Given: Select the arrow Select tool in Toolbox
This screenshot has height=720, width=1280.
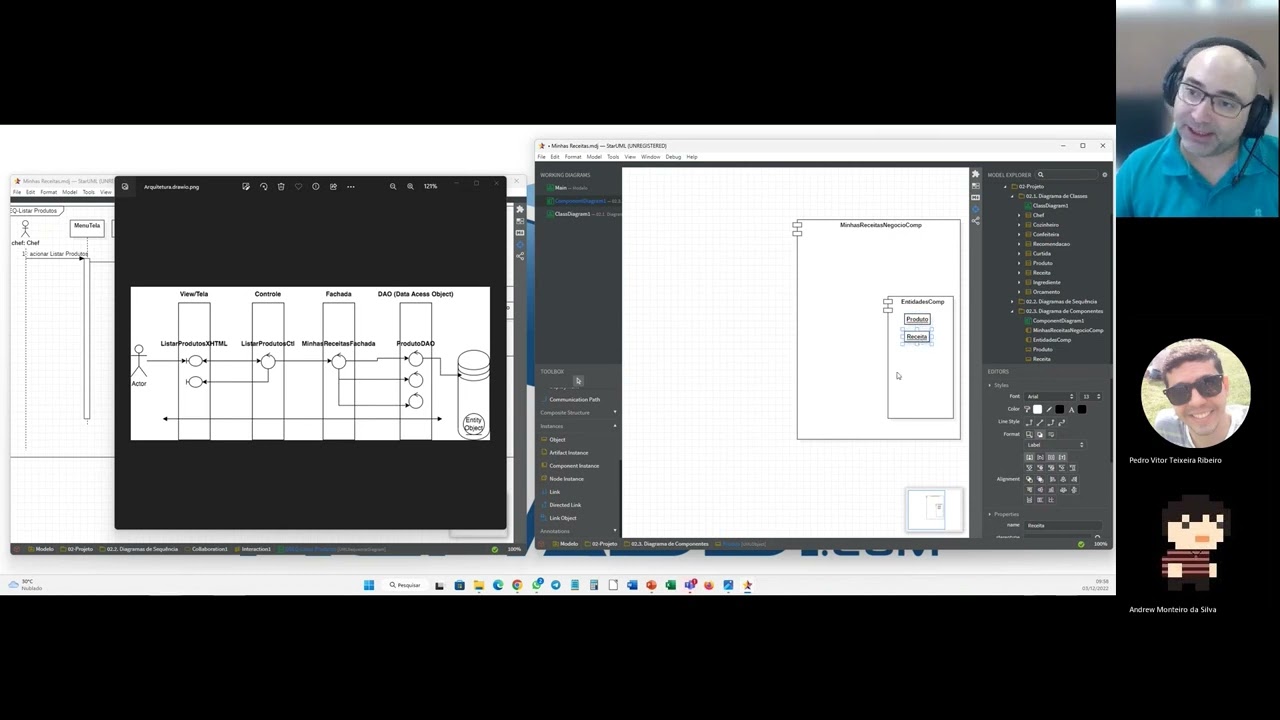Looking at the screenshot, I should [x=578, y=381].
